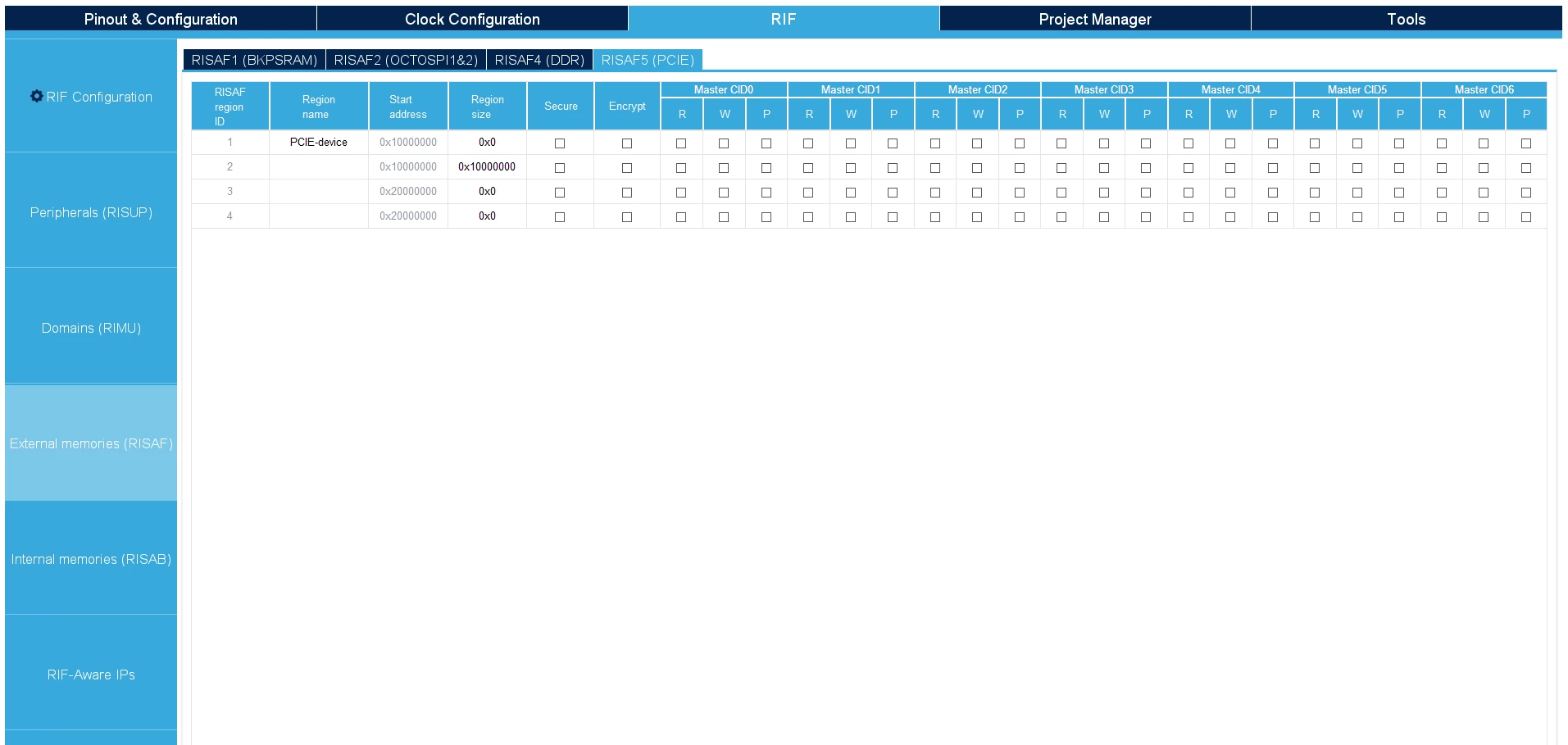Viewport: 1568px width, 745px height.
Task: Switch to RISAF4 (DDR) sub-tab
Action: (x=539, y=60)
